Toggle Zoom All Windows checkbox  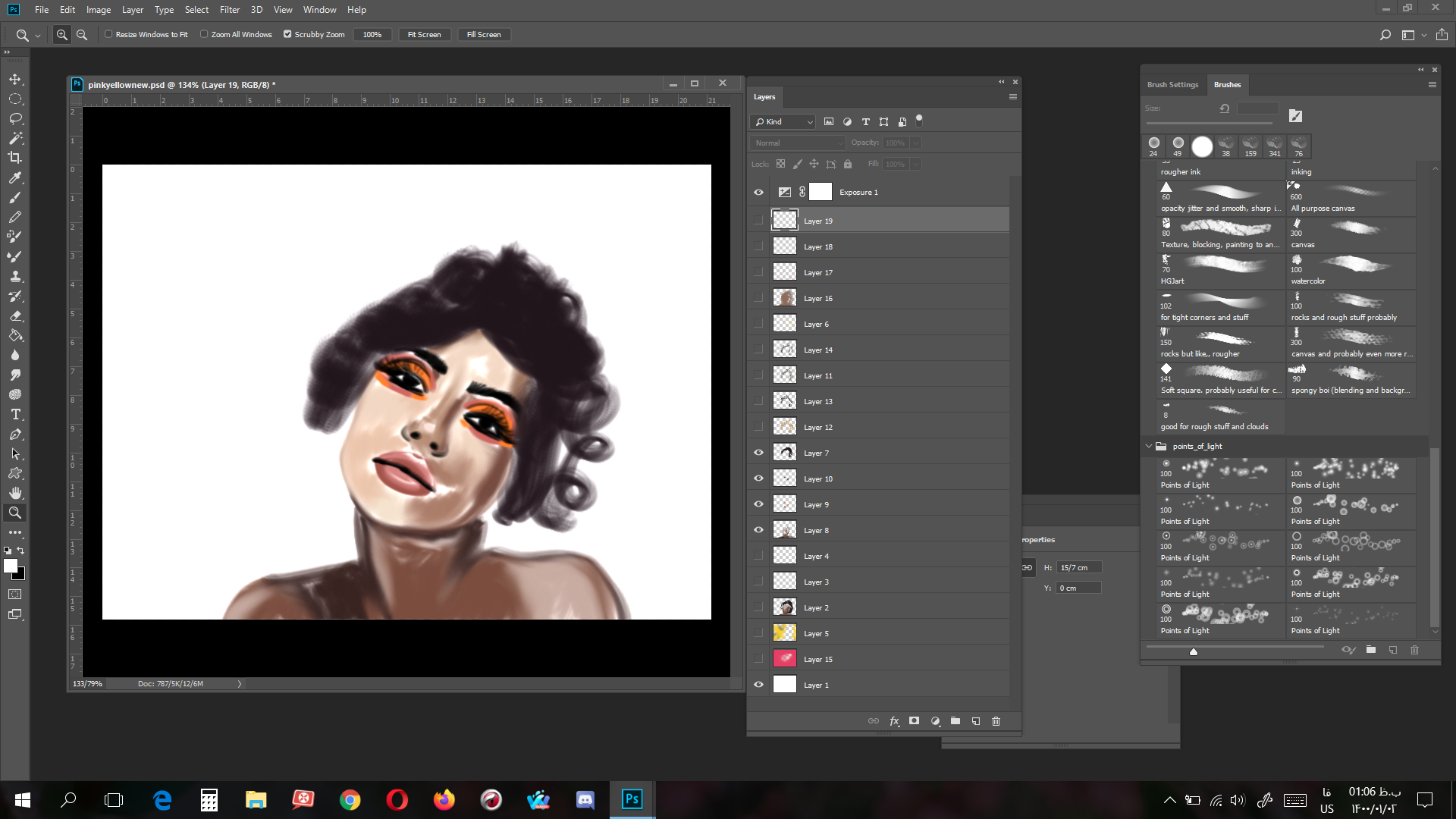[204, 34]
